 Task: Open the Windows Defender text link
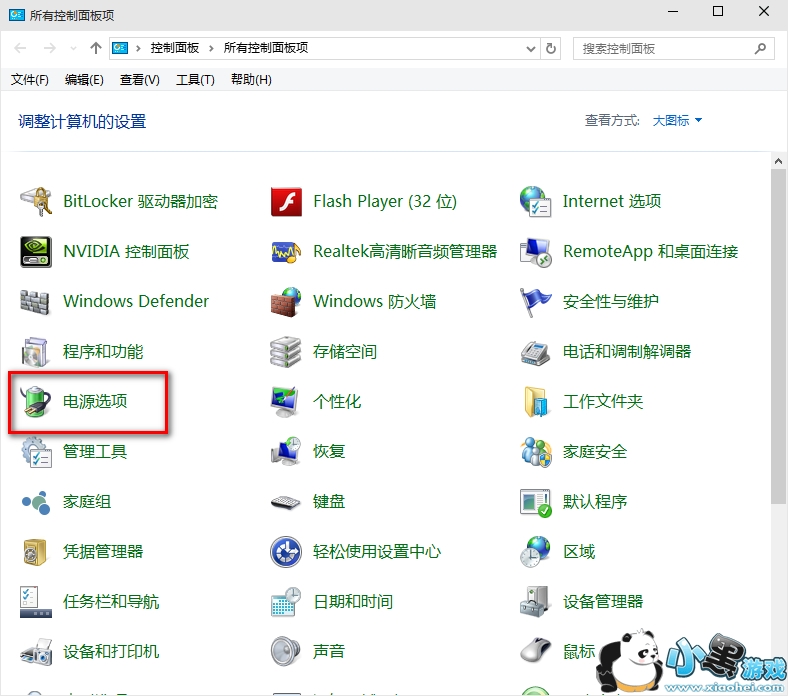(136, 302)
